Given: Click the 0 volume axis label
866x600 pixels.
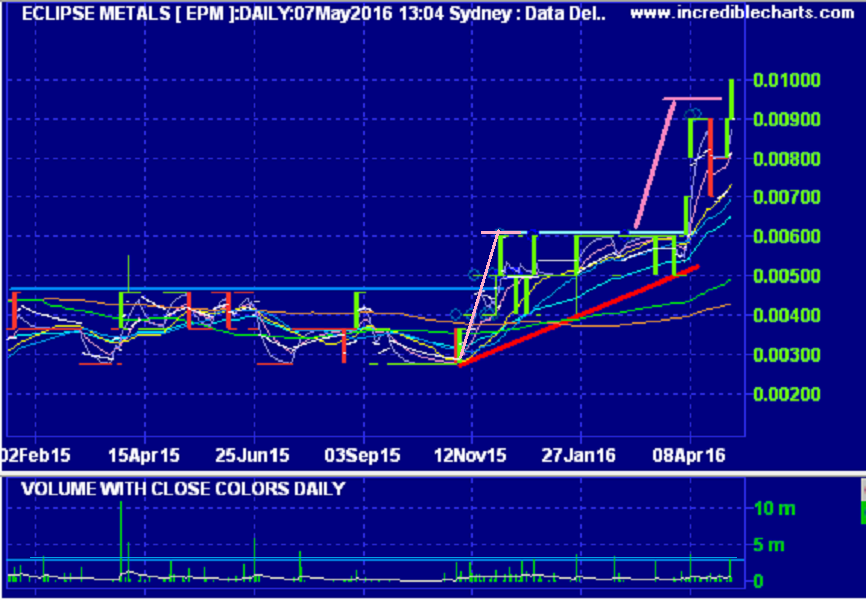Looking at the screenshot, I should point(758,581).
